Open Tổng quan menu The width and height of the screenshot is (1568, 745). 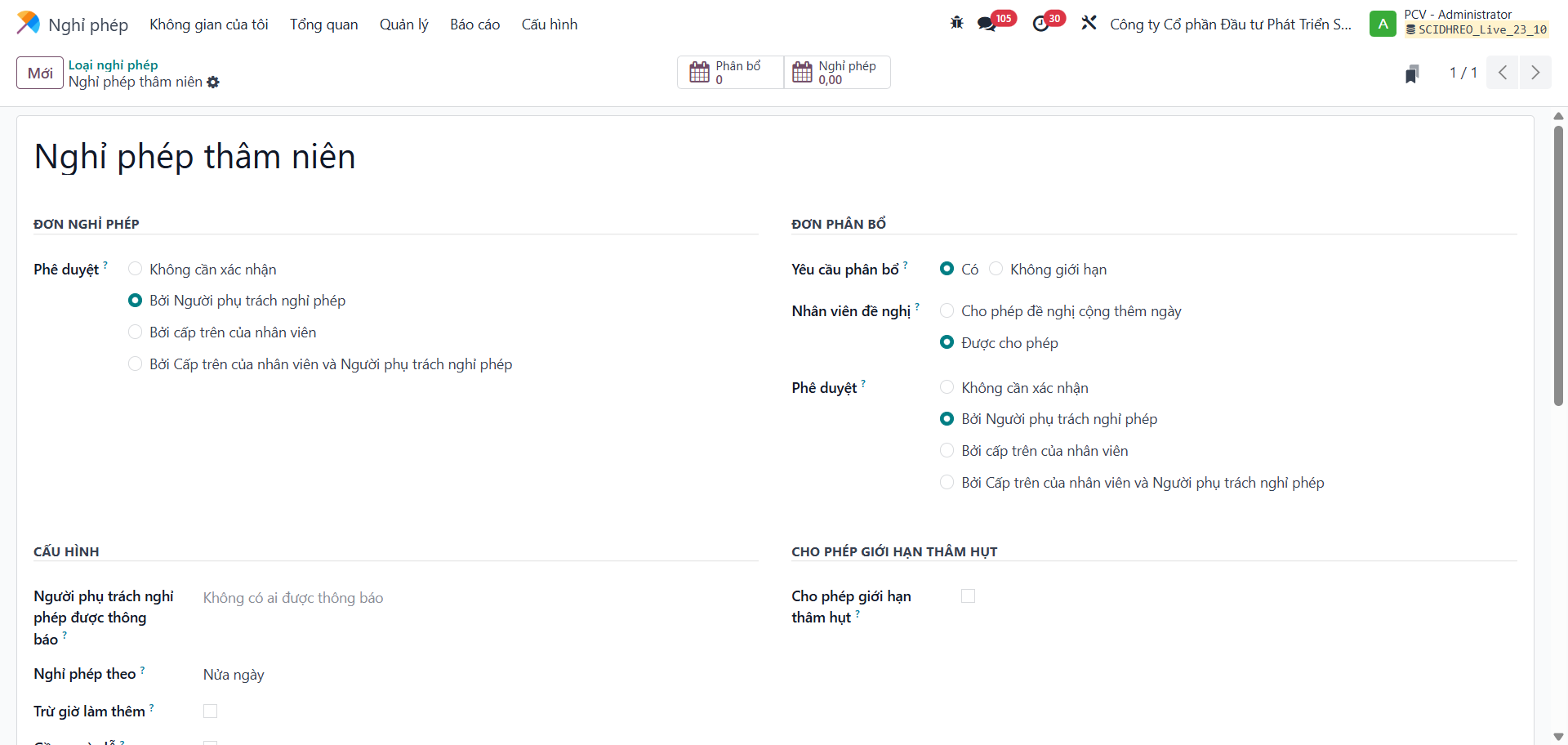point(324,25)
